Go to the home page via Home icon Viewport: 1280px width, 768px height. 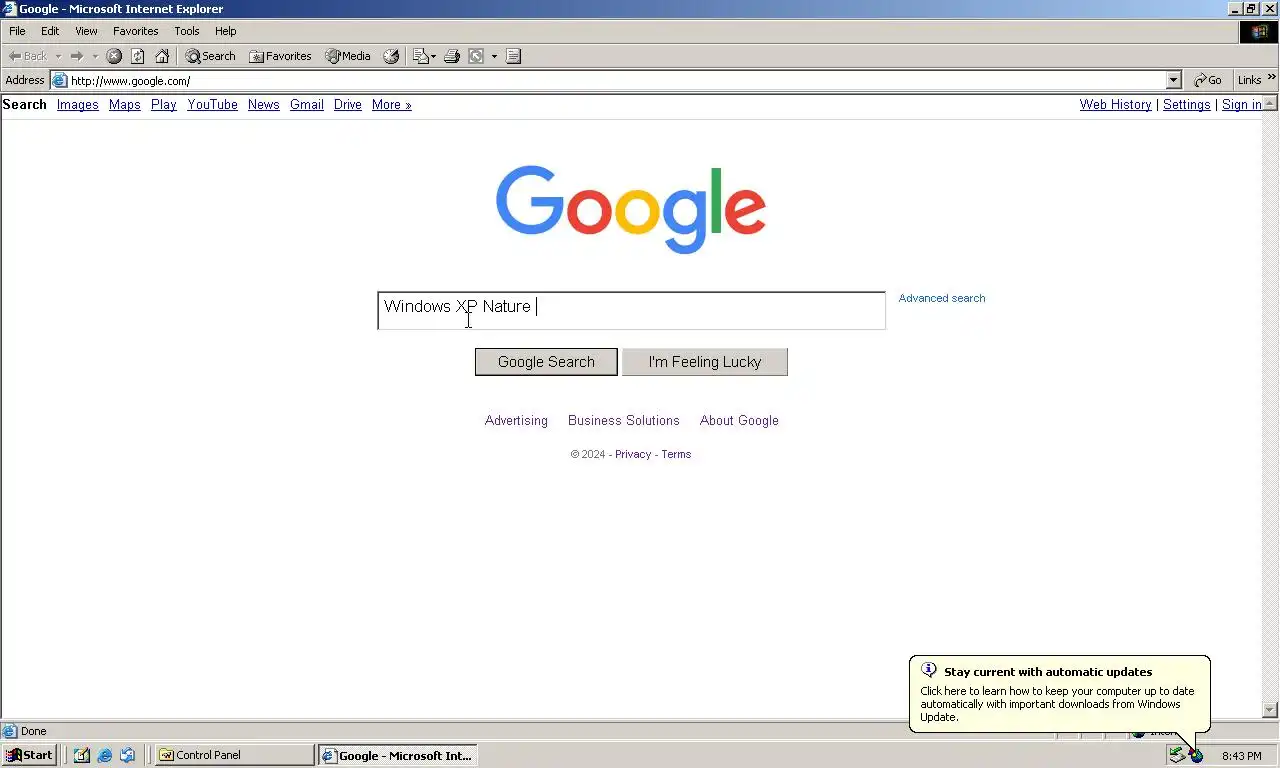[x=162, y=56]
